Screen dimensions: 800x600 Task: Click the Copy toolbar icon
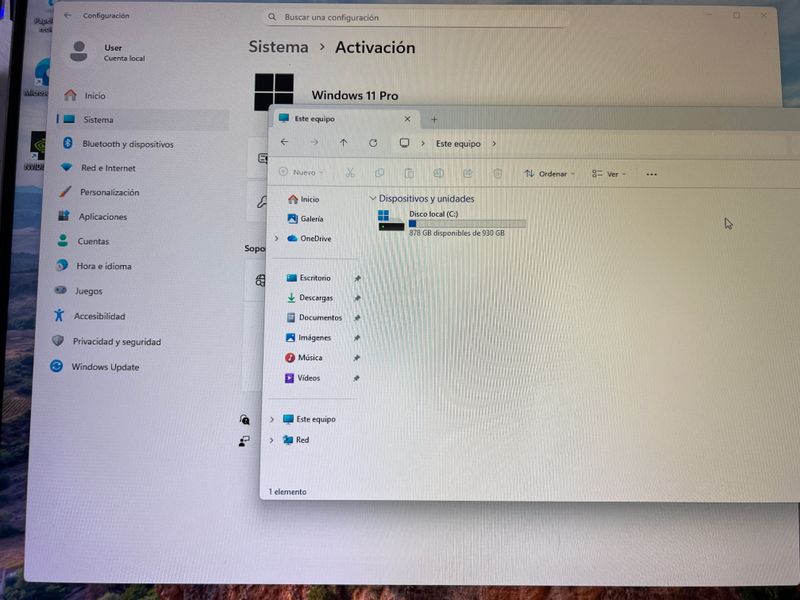(379, 173)
